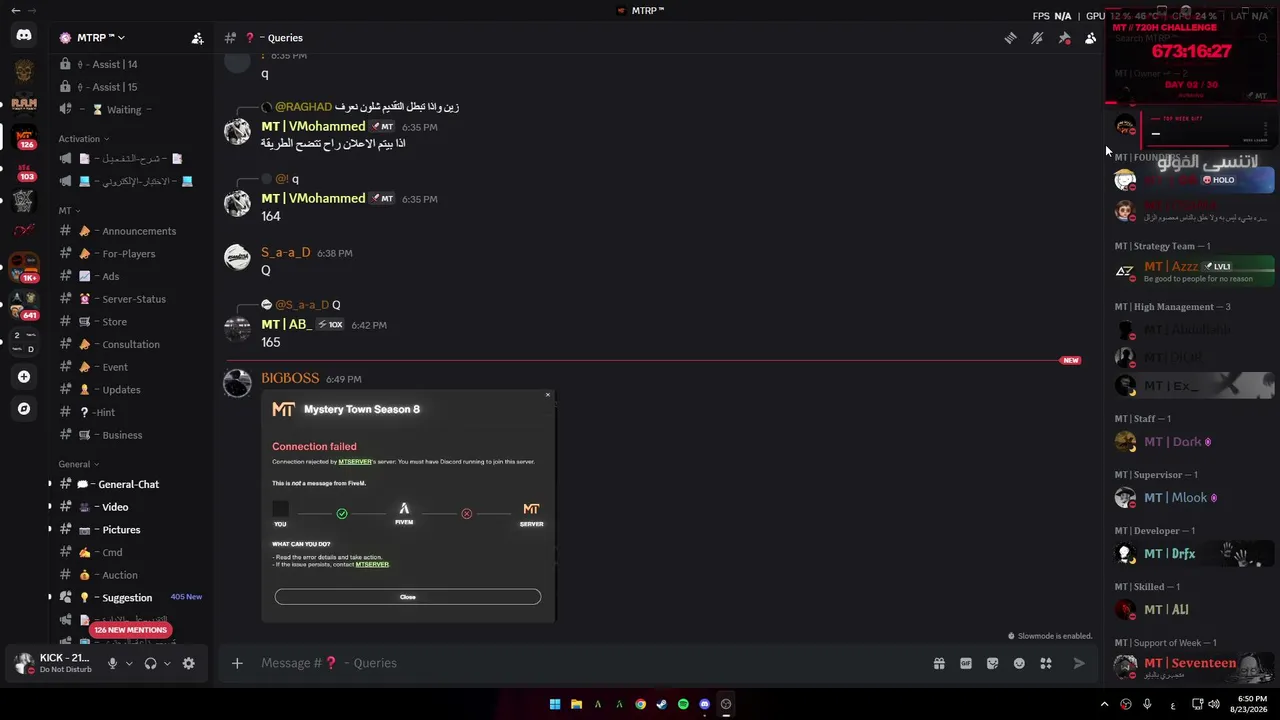View MT | Mlook member profile

[1192, 497]
